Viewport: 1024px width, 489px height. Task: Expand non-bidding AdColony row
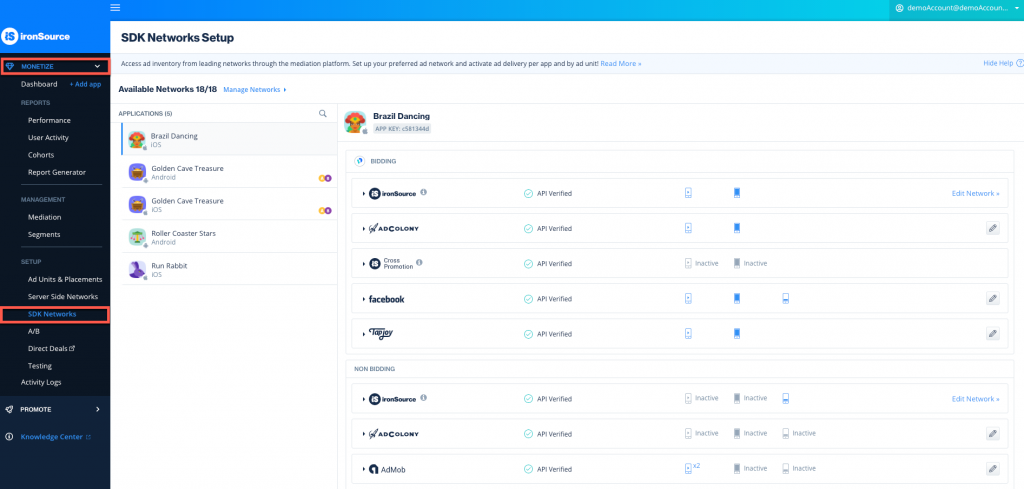pos(363,434)
